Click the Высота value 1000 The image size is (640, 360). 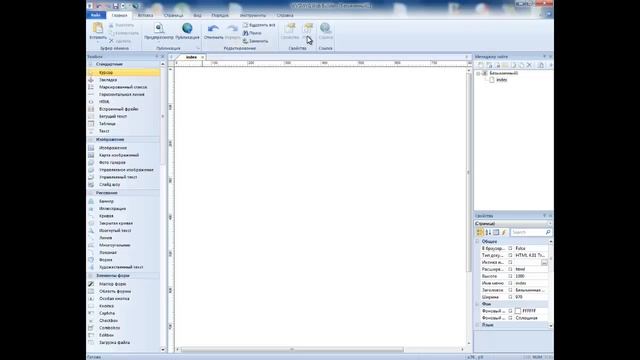530,276
